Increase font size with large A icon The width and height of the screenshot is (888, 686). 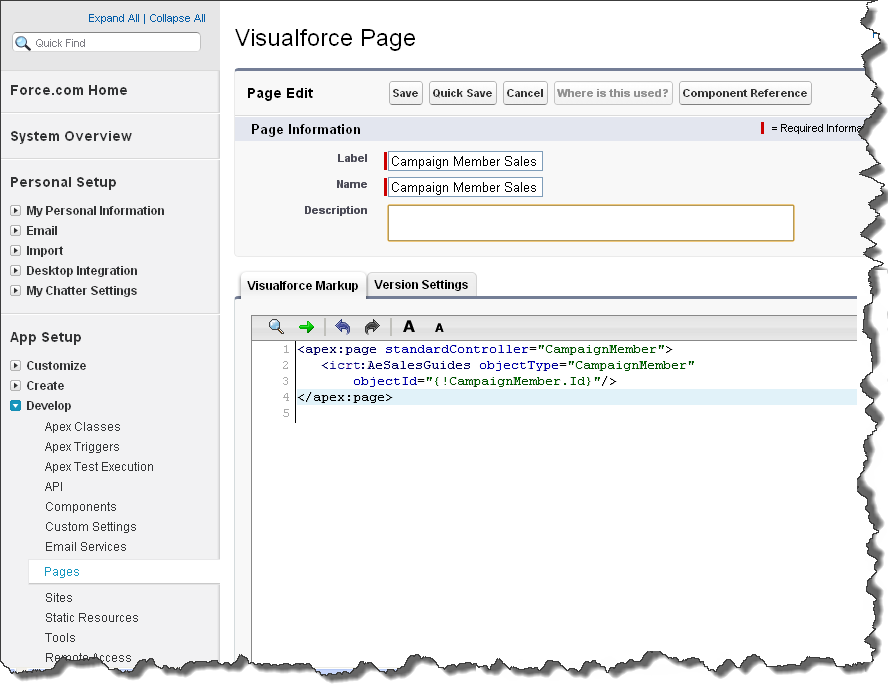click(408, 327)
